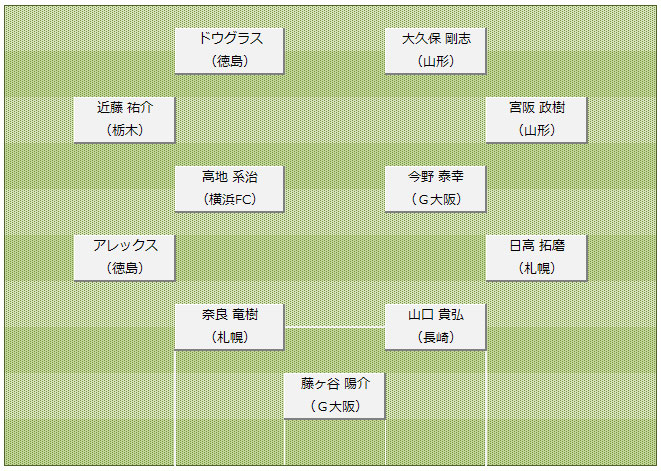Select (札幌) label under 日高 拓磨
The width and height of the screenshot is (661, 471).
click(536, 268)
